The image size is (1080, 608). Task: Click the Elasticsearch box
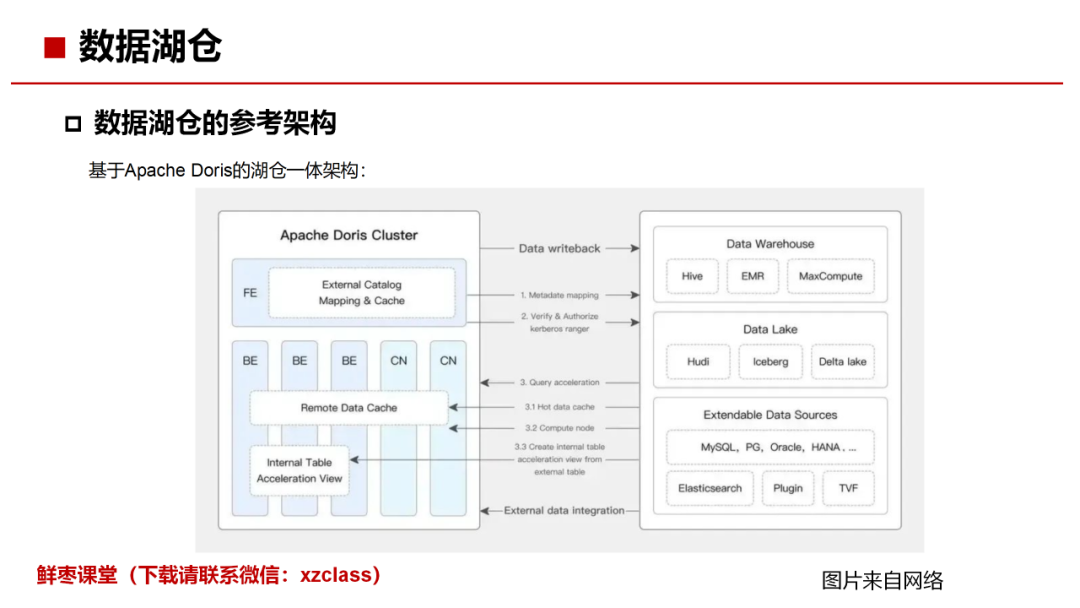(709, 489)
